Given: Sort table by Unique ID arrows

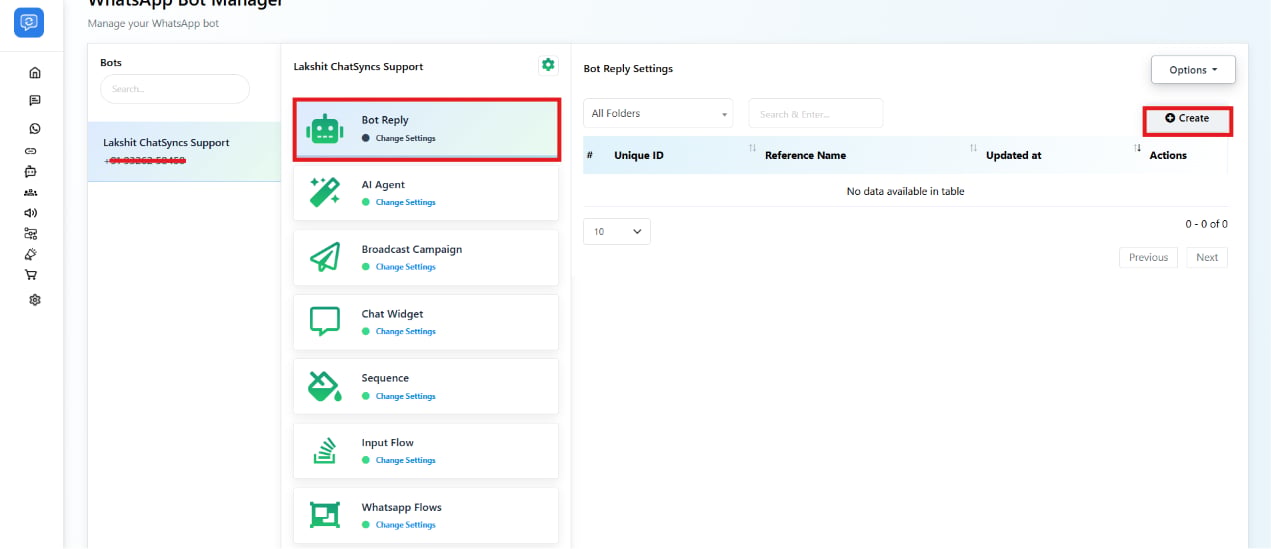Looking at the screenshot, I should tap(752, 148).
